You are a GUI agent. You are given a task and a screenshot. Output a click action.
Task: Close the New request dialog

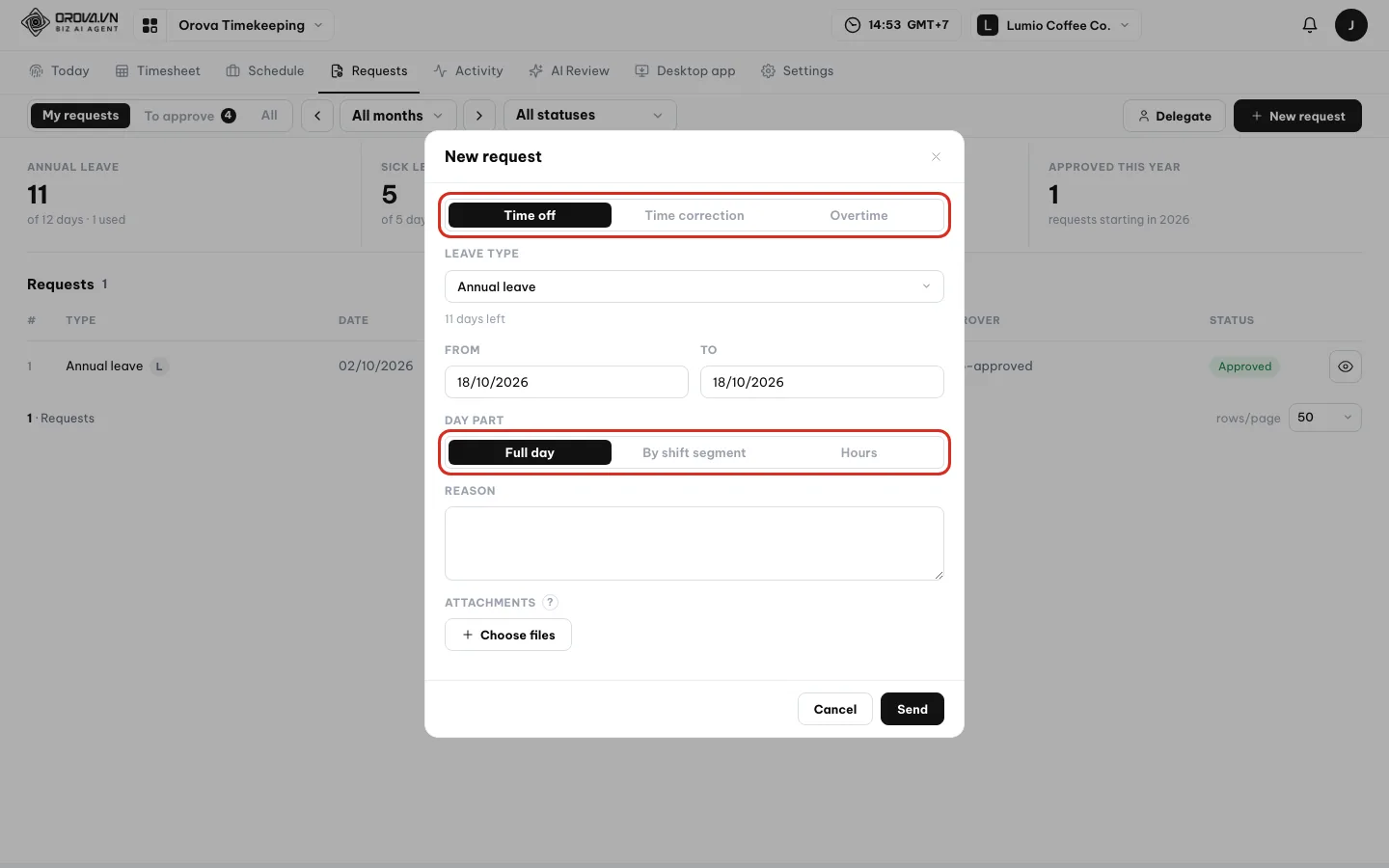(936, 156)
